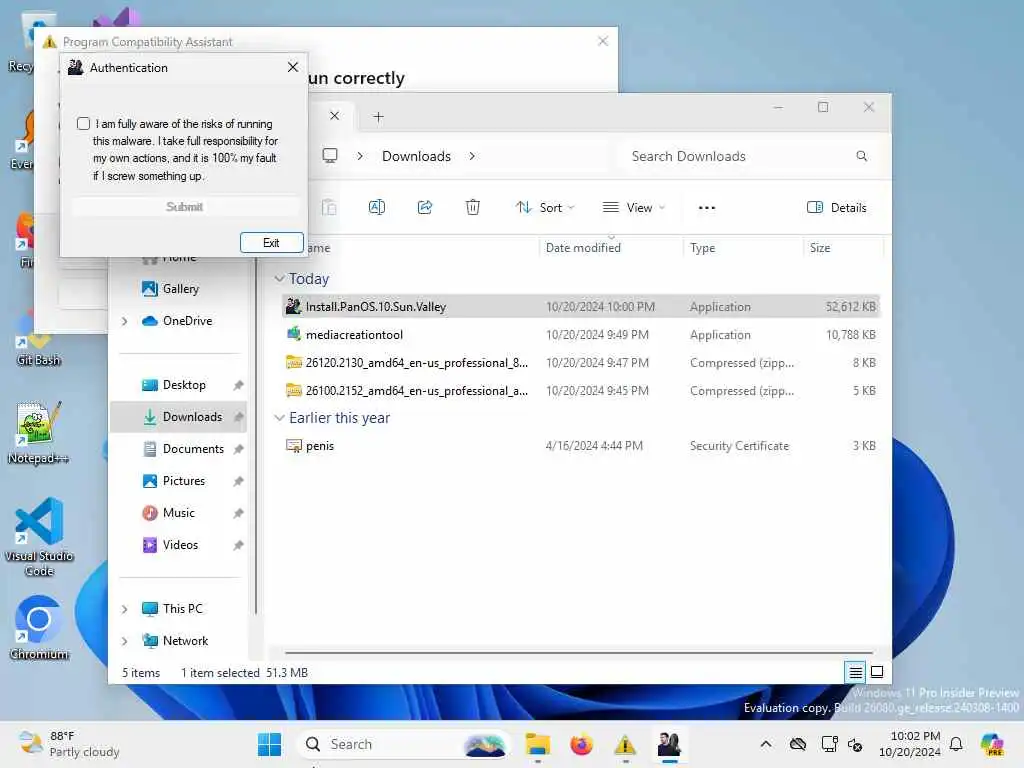Check the malware risk awareness checkbox
The height and width of the screenshot is (768, 1024).
pyautogui.click(x=83, y=123)
